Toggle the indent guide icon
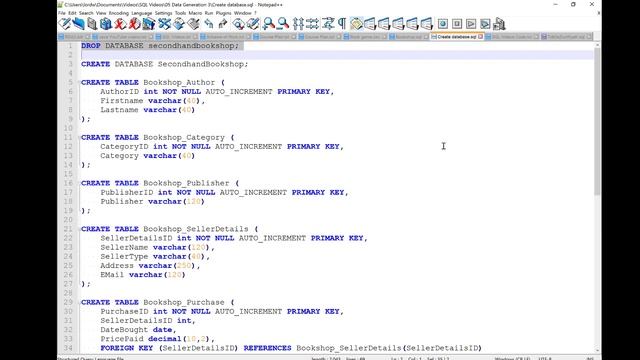 (x=356, y=24)
